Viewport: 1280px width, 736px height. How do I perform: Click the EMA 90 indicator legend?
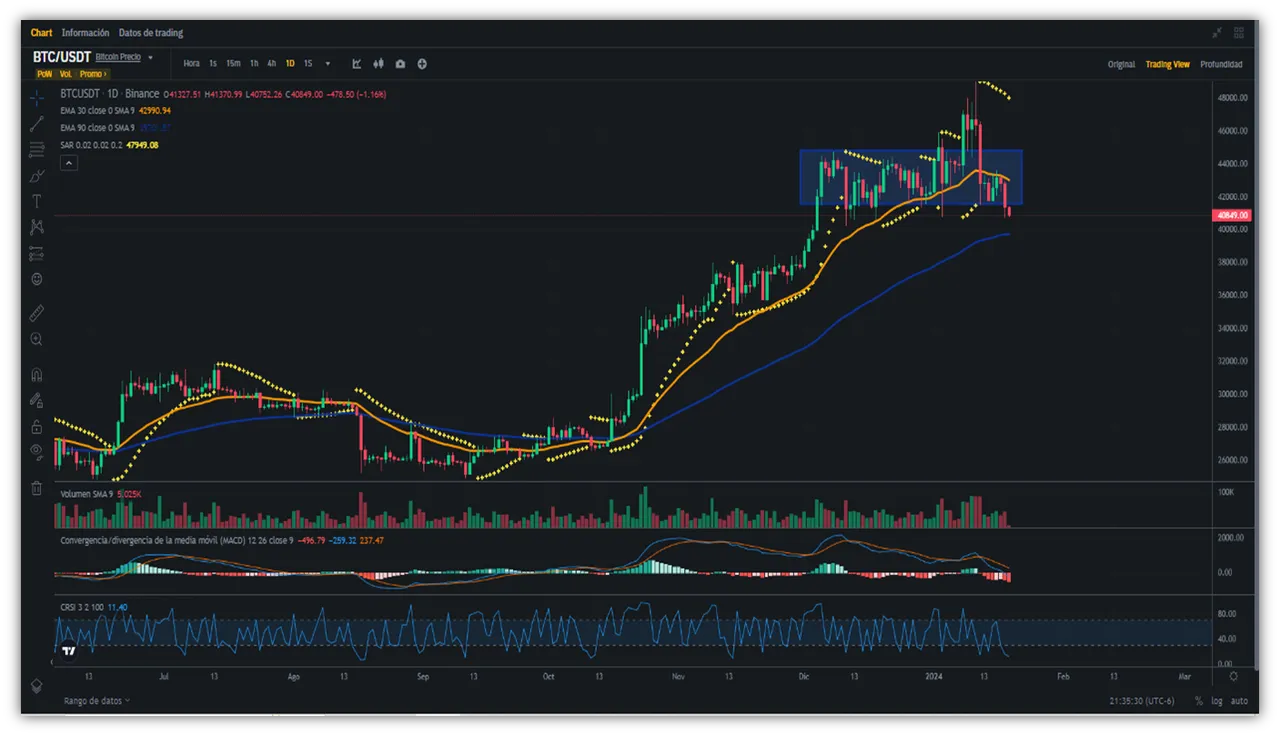pyautogui.click(x=115, y=128)
